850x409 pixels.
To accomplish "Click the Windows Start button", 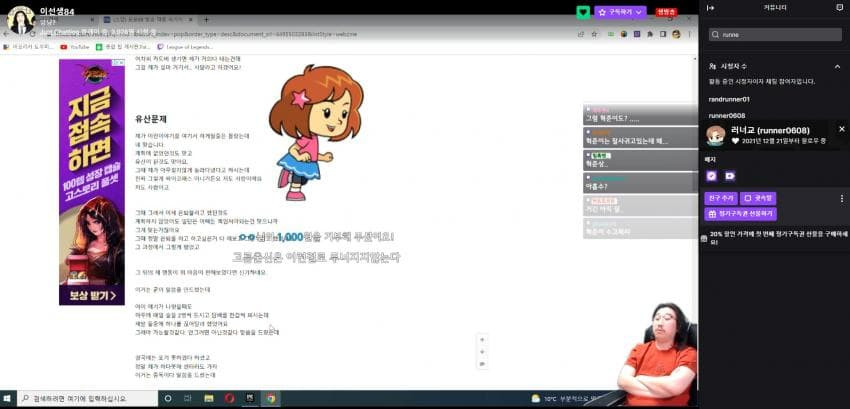I will pyautogui.click(x=7, y=399).
